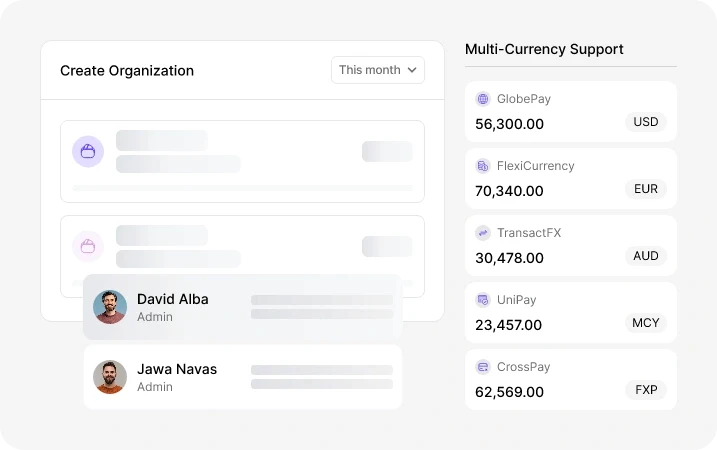Open David Alba's avatar

click(x=110, y=307)
